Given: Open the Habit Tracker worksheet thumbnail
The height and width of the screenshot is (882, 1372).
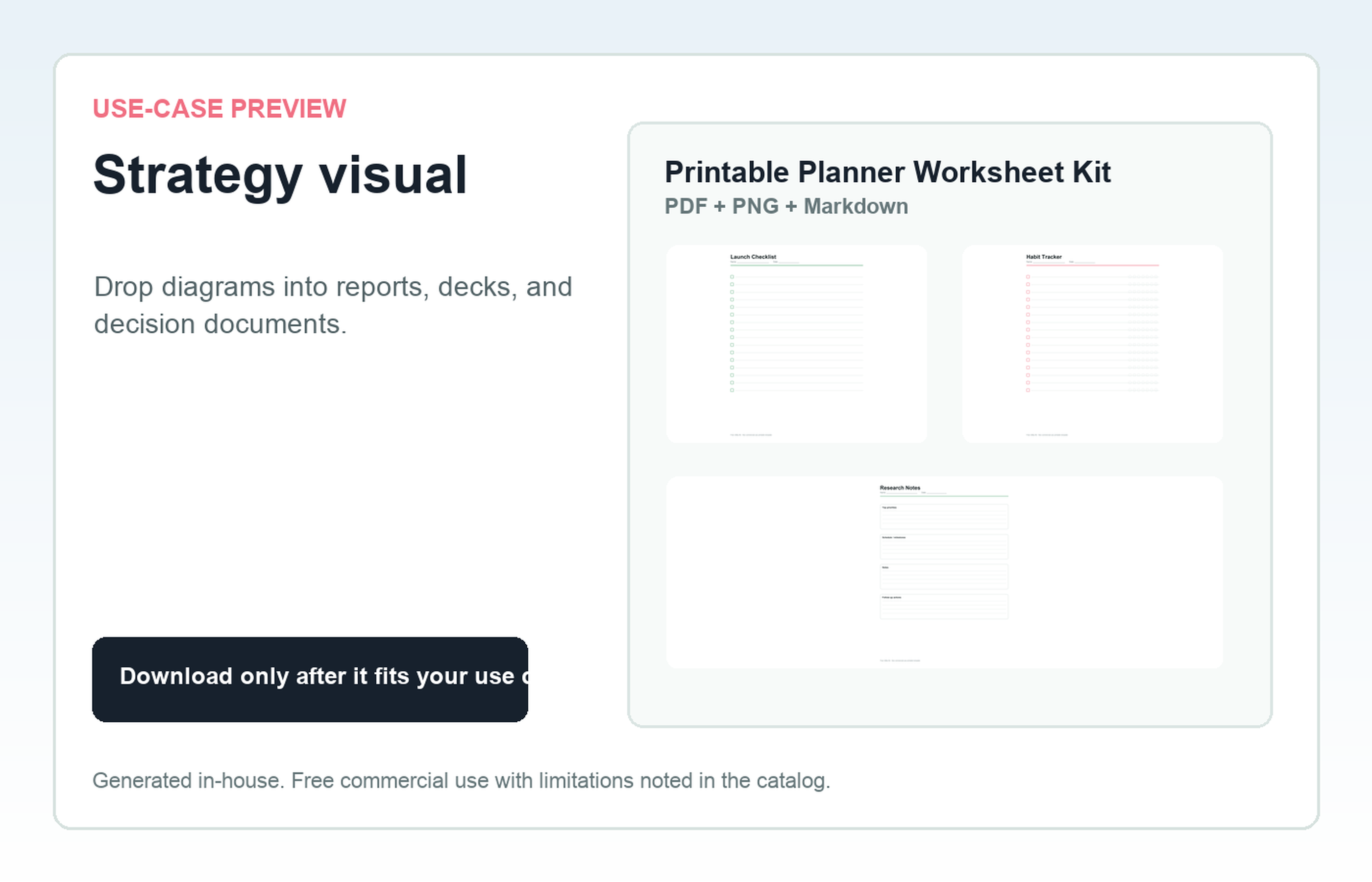Looking at the screenshot, I should [x=1092, y=343].
